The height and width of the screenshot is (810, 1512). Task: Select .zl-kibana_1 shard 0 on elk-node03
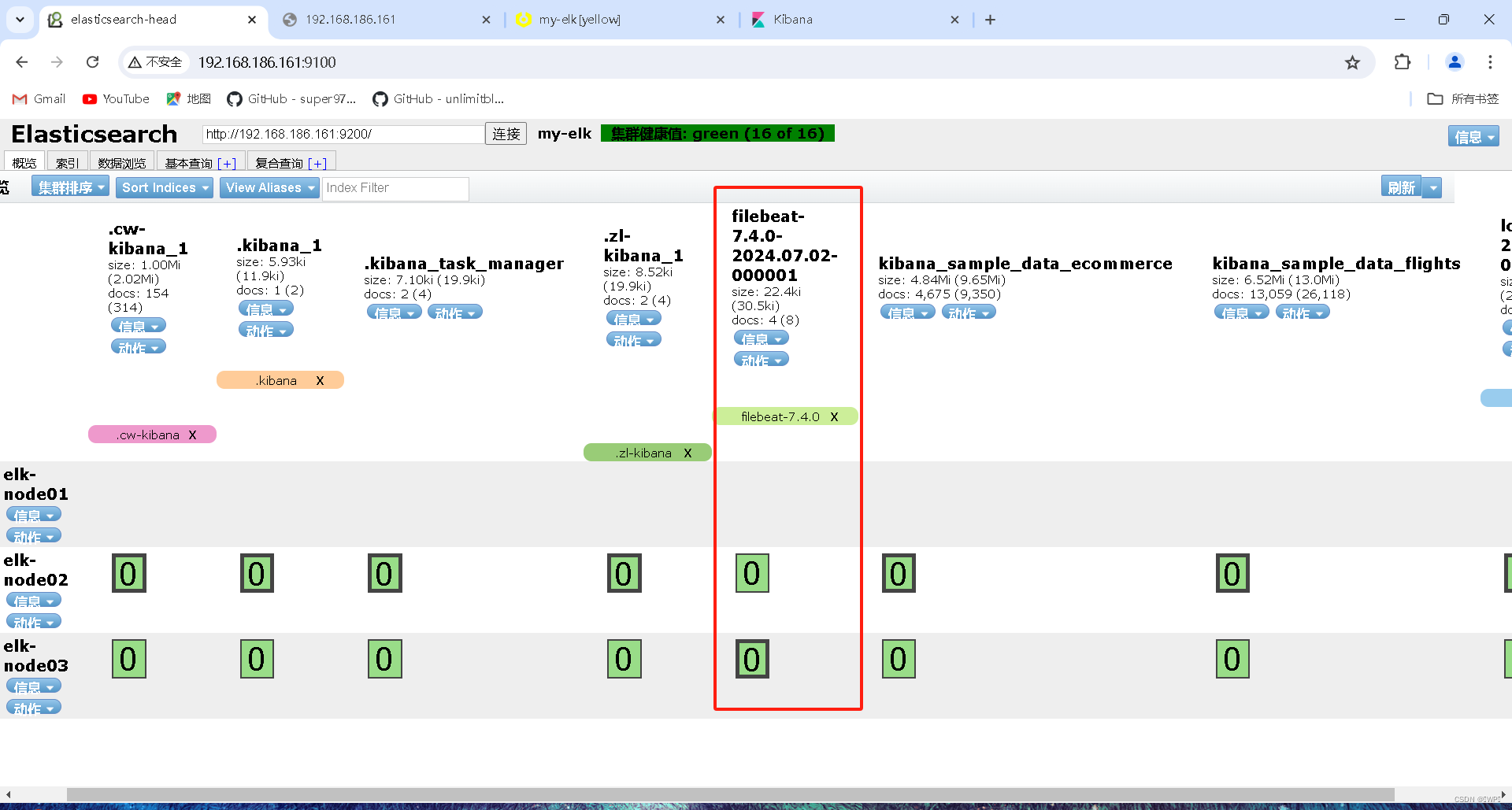624,660
